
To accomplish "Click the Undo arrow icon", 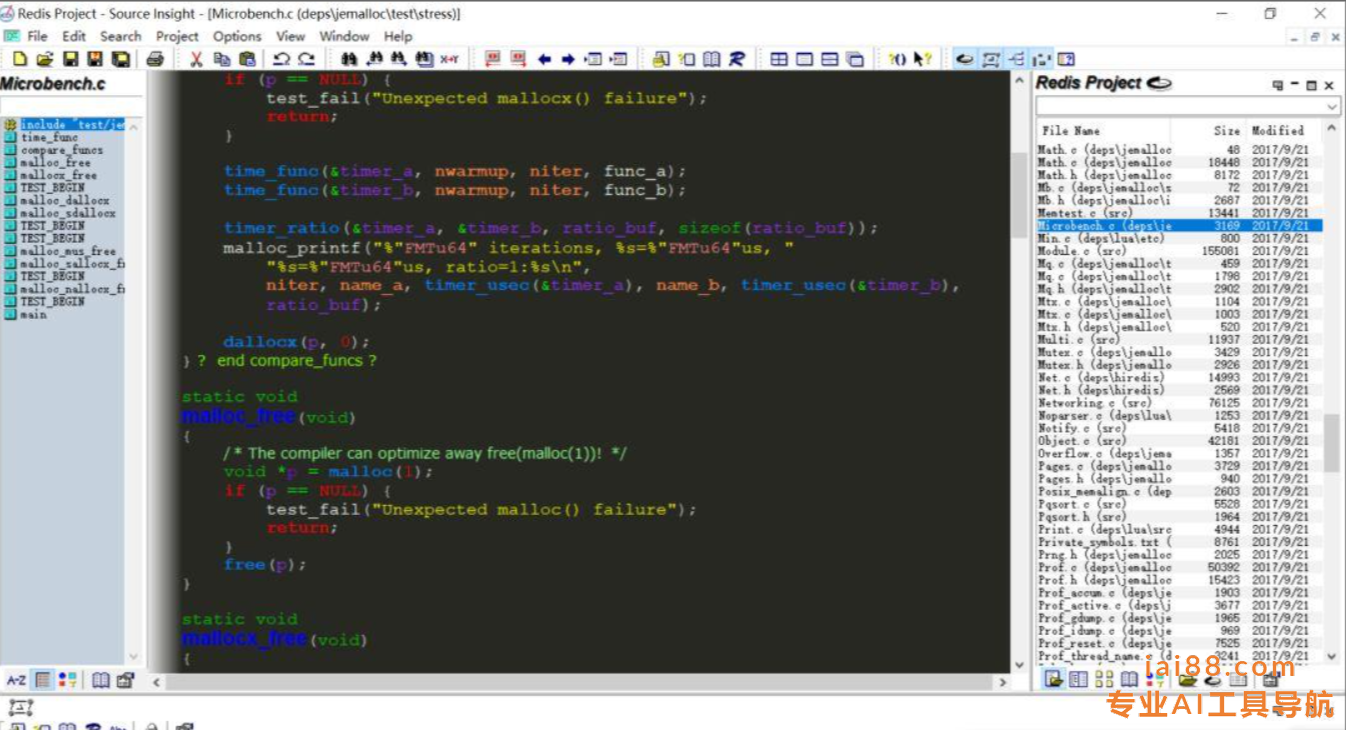I will click(281, 59).
